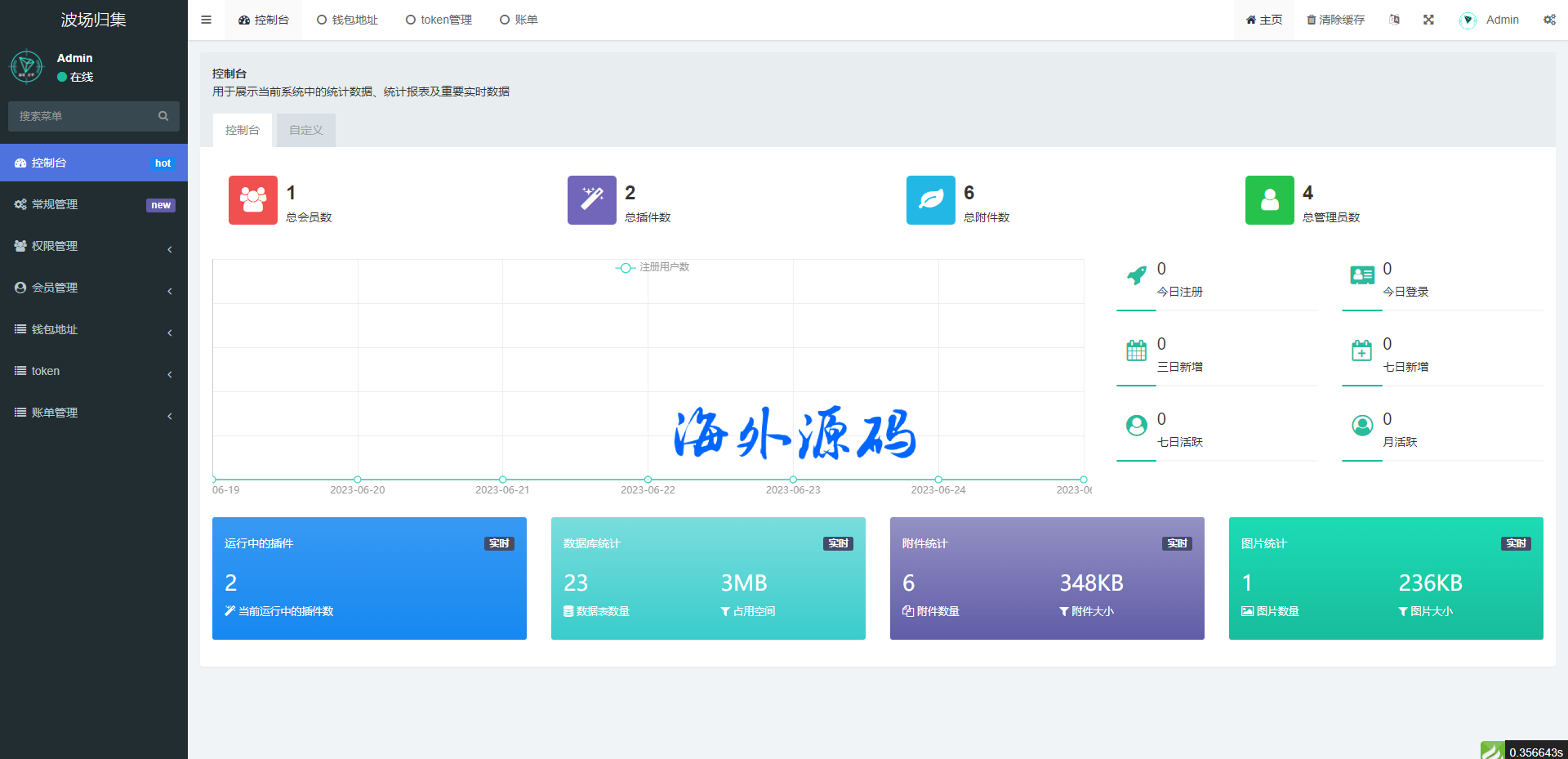
Task: Expand the 会员管理 sidebar menu
Action: (x=94, y=288)
